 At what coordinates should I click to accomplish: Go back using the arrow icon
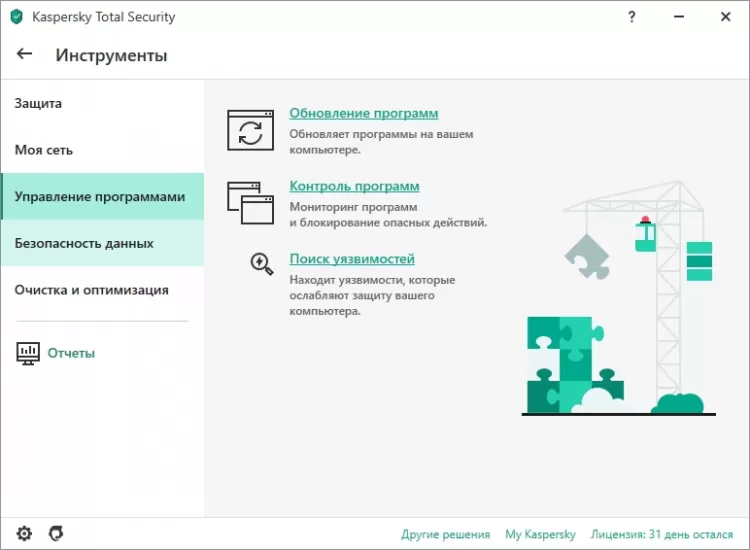(24, 54)
